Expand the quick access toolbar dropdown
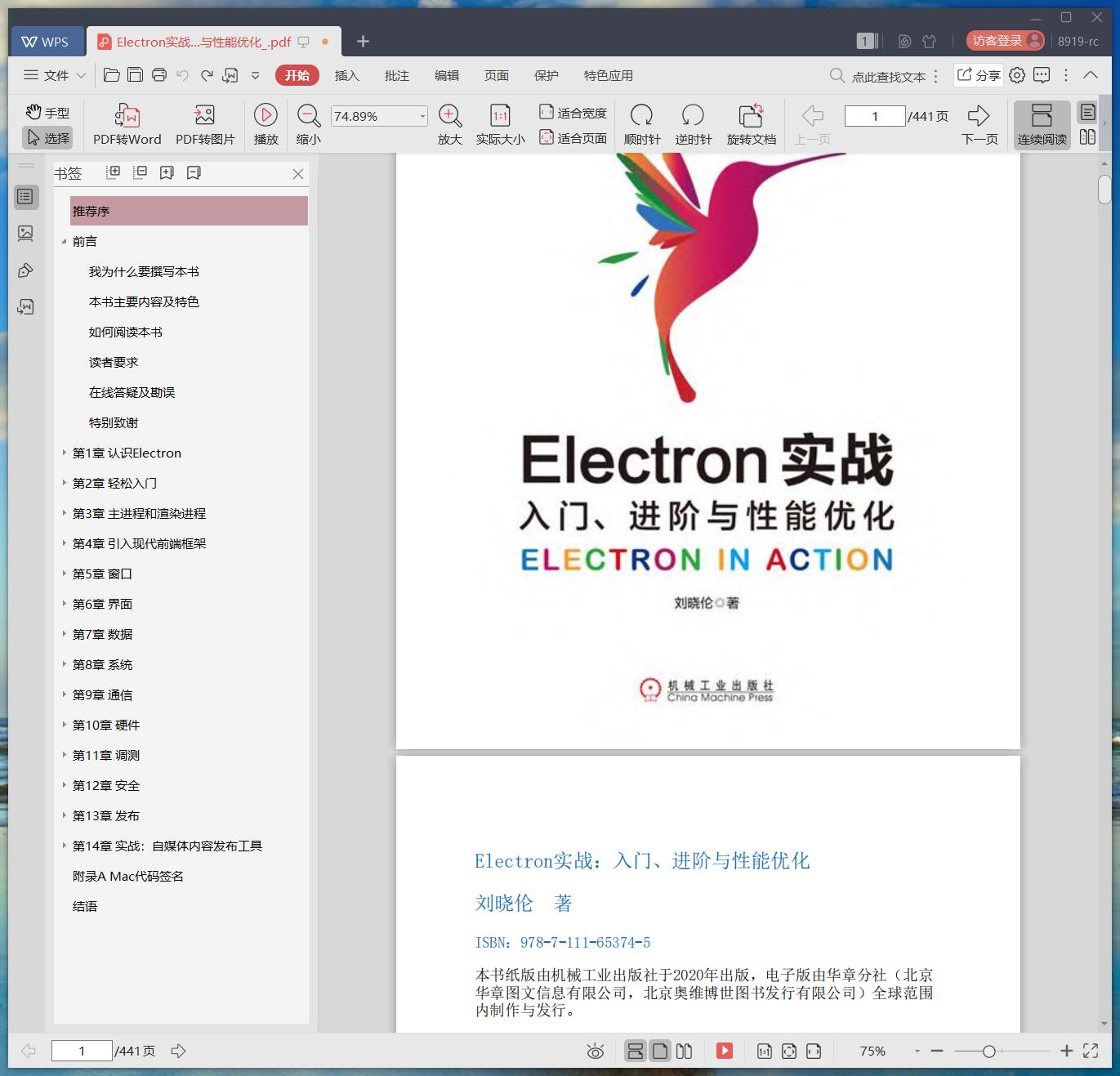1120x1076 pixels. pyautogui.click(x=255, y=75)
